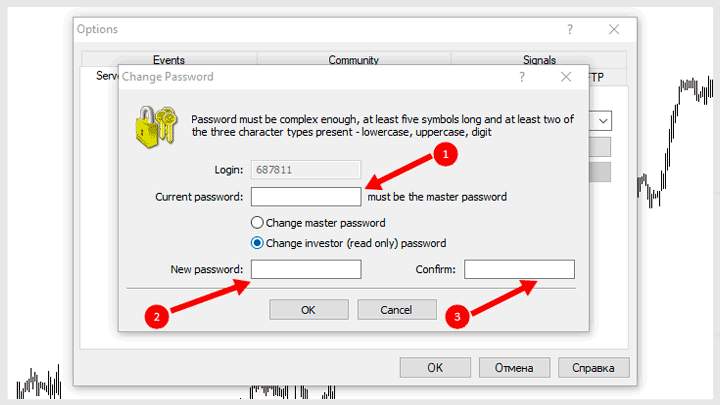Click the Справка button
720x405 pixels.
[x=594, y=368]
